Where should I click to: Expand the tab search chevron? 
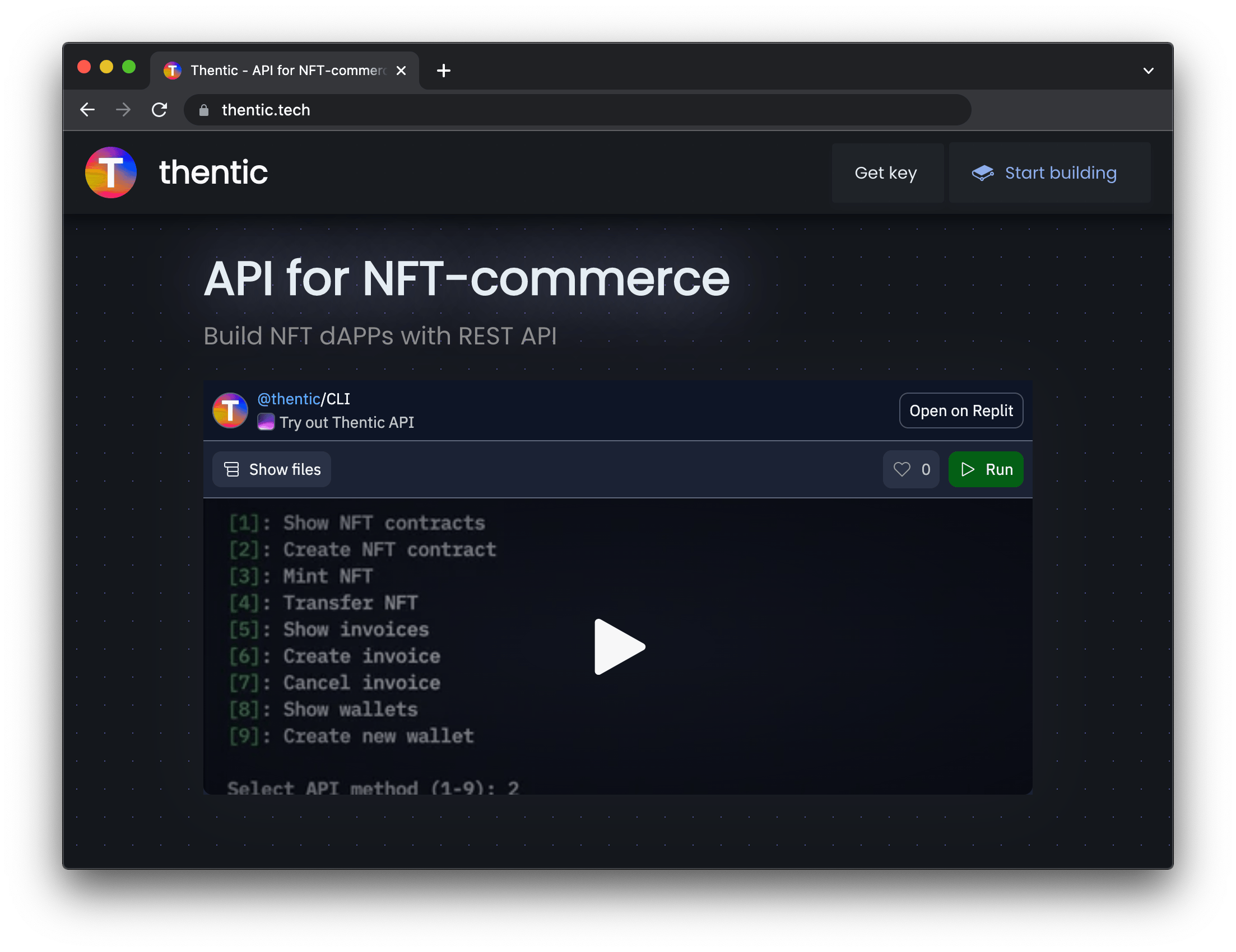coord(1148,71)
